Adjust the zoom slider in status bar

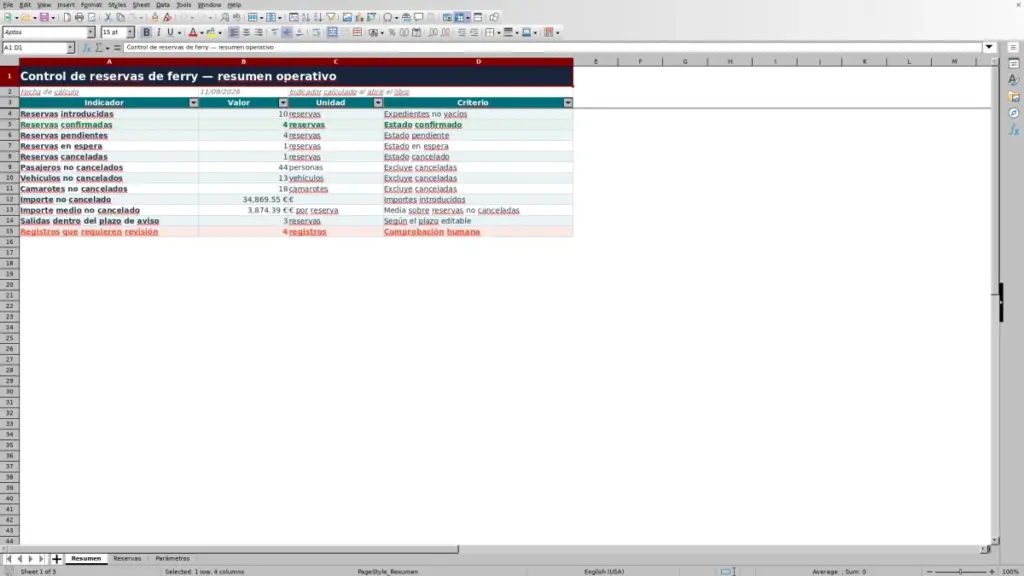960,572
